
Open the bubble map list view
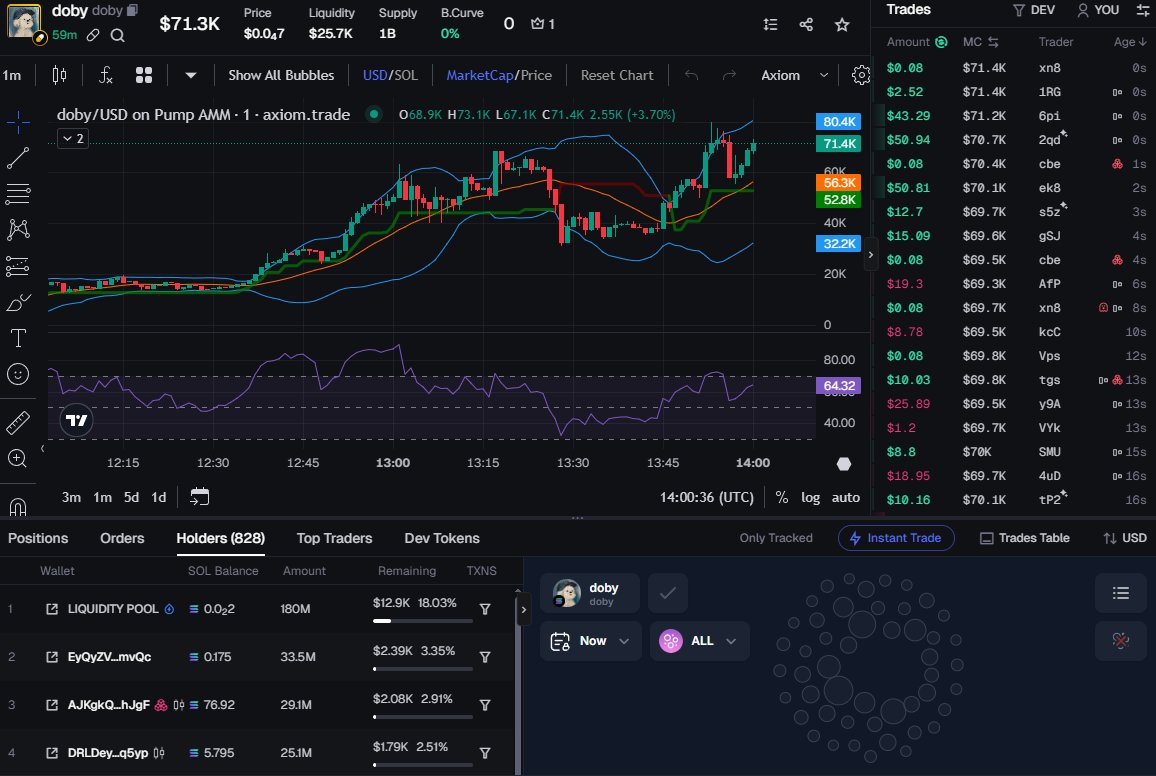pos(1121,593)
